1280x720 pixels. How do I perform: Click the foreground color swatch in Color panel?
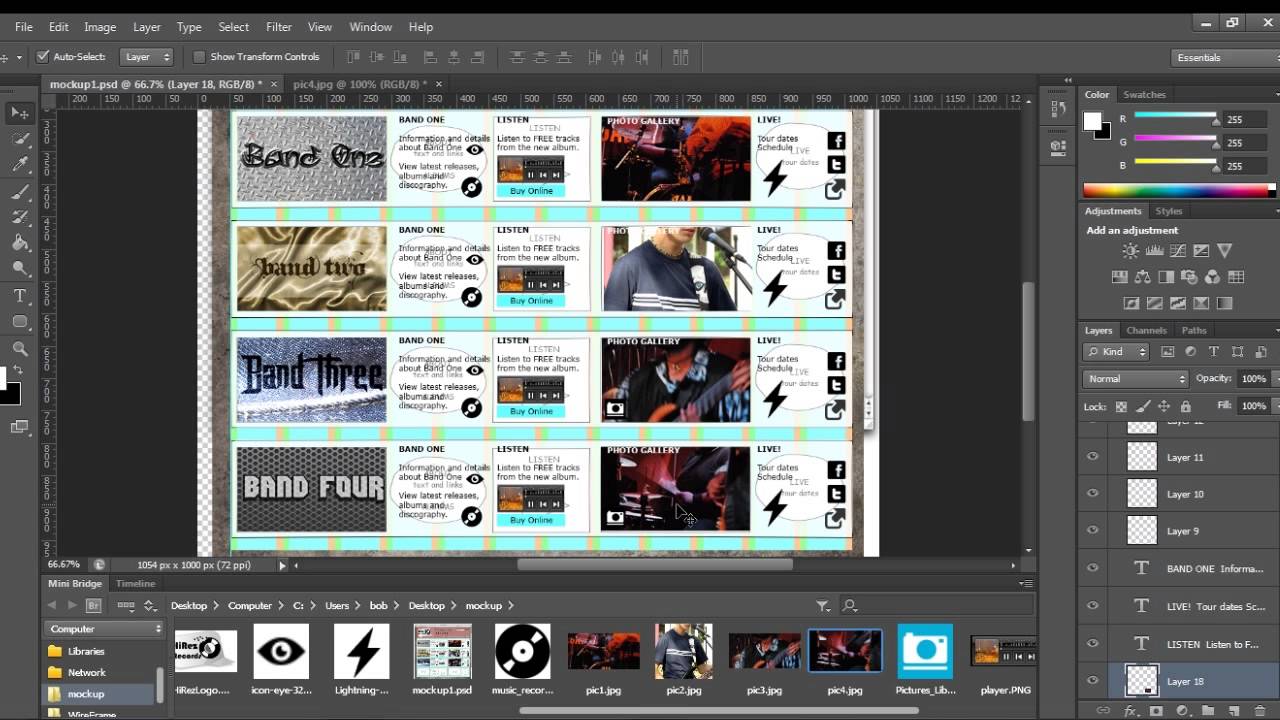[x=1092, y=122]
